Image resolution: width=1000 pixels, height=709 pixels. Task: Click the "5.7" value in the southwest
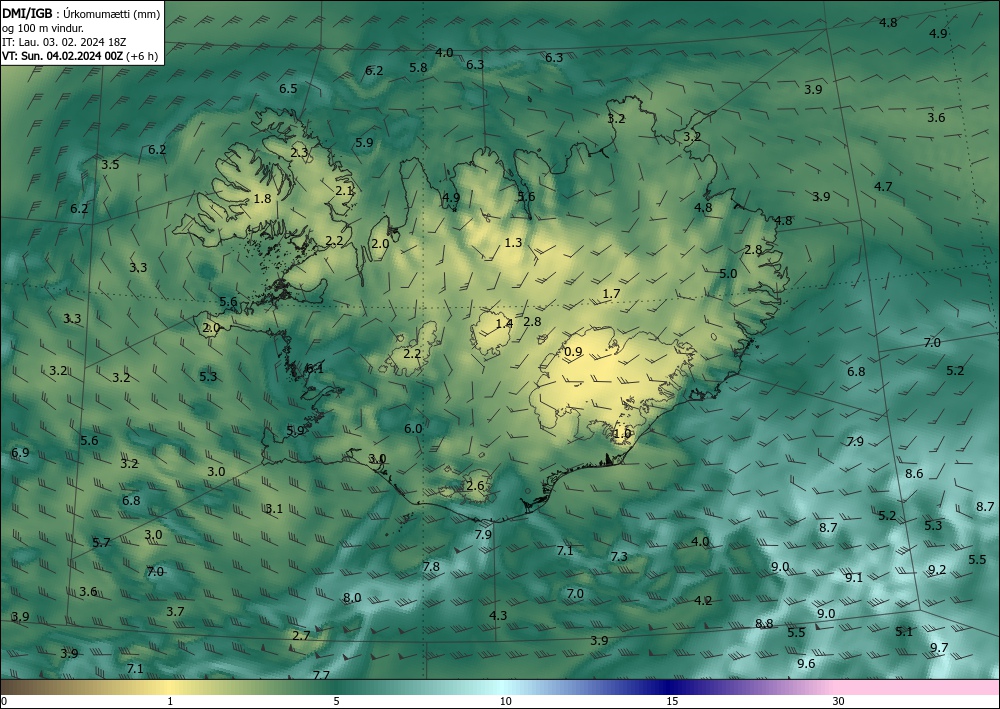101,543
